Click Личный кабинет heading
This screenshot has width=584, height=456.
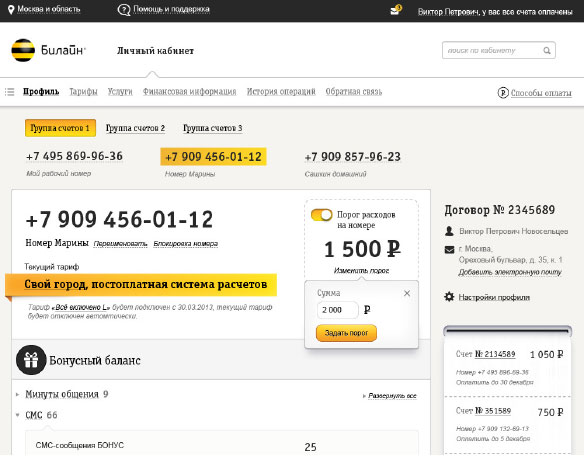tap(155, 51)
